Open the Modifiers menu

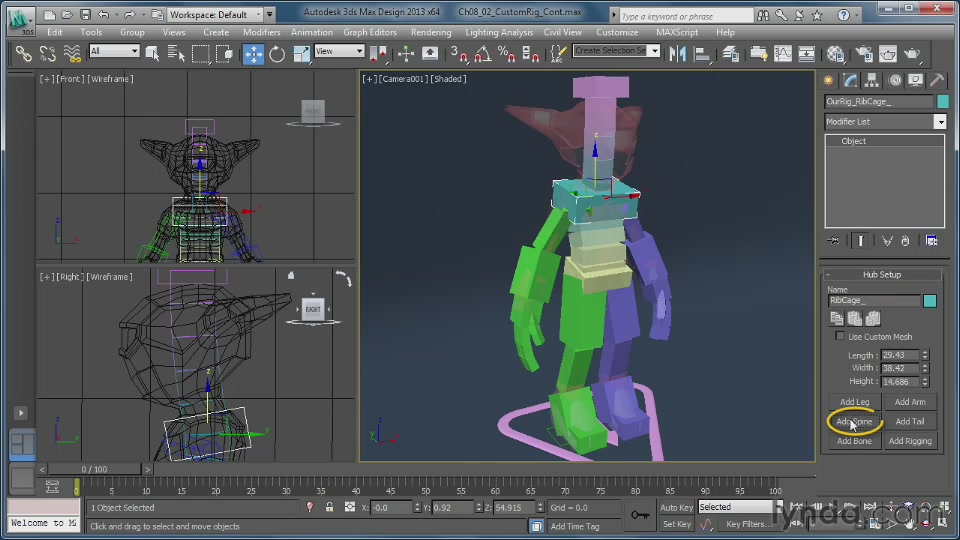coord(261,32)
